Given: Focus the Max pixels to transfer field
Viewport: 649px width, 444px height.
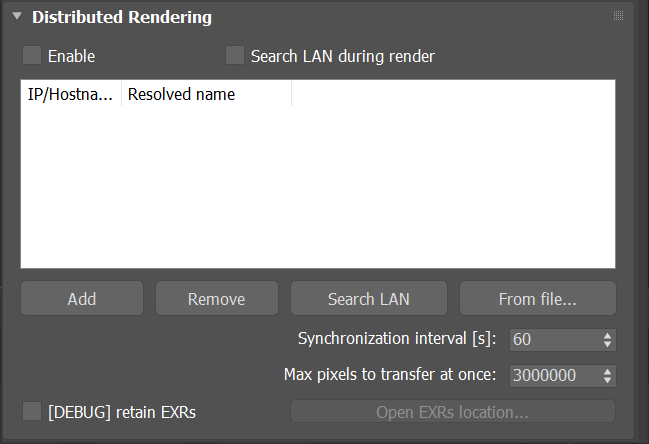Looking at the screenshot, I should point(555,376).
